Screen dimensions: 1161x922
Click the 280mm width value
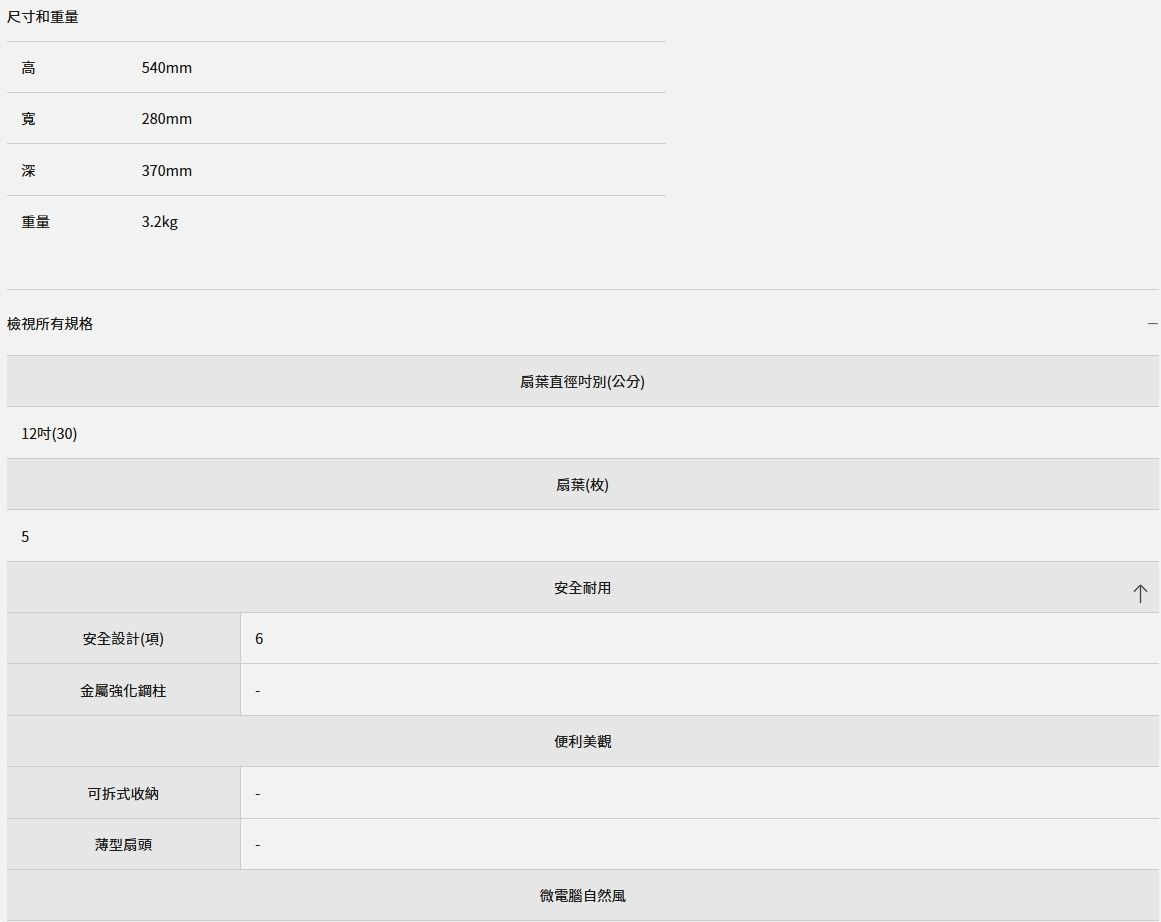coord(166,119)
